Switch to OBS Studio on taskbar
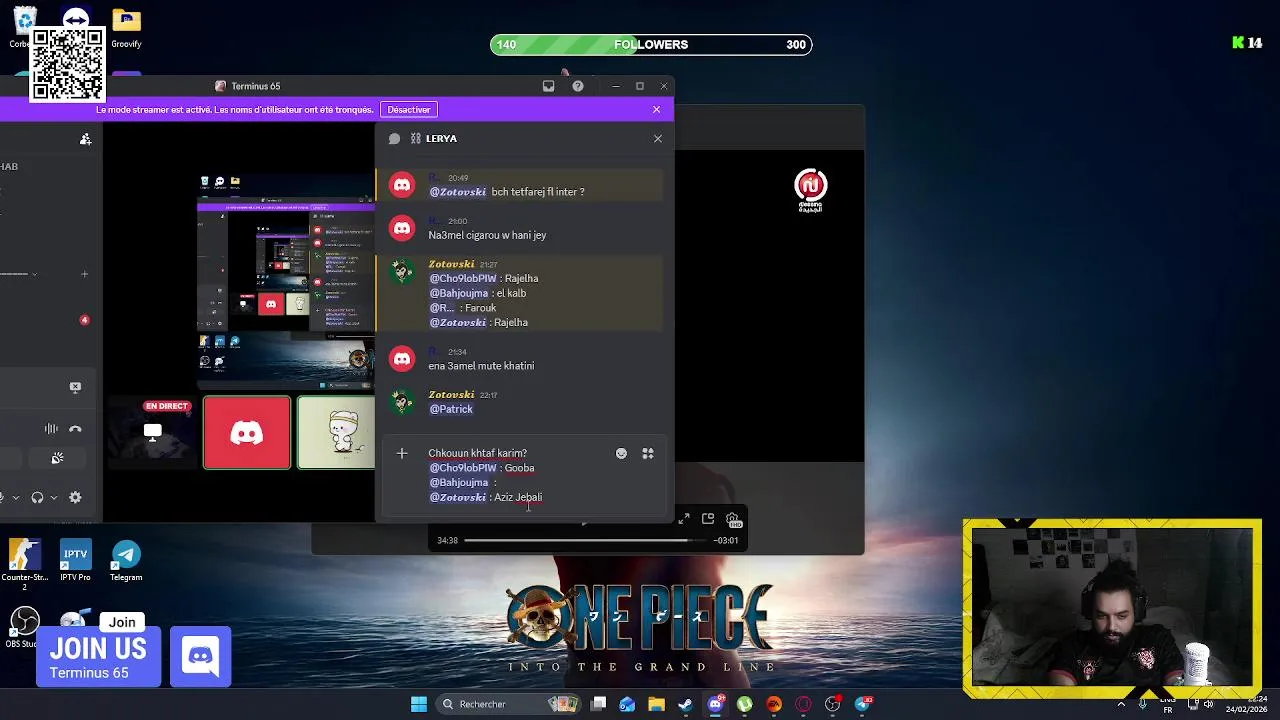 [833, 704]
